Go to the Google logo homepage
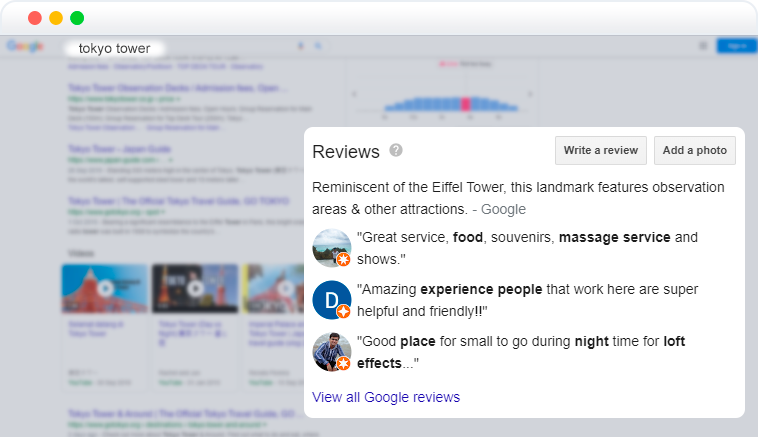 click(25, 46)
